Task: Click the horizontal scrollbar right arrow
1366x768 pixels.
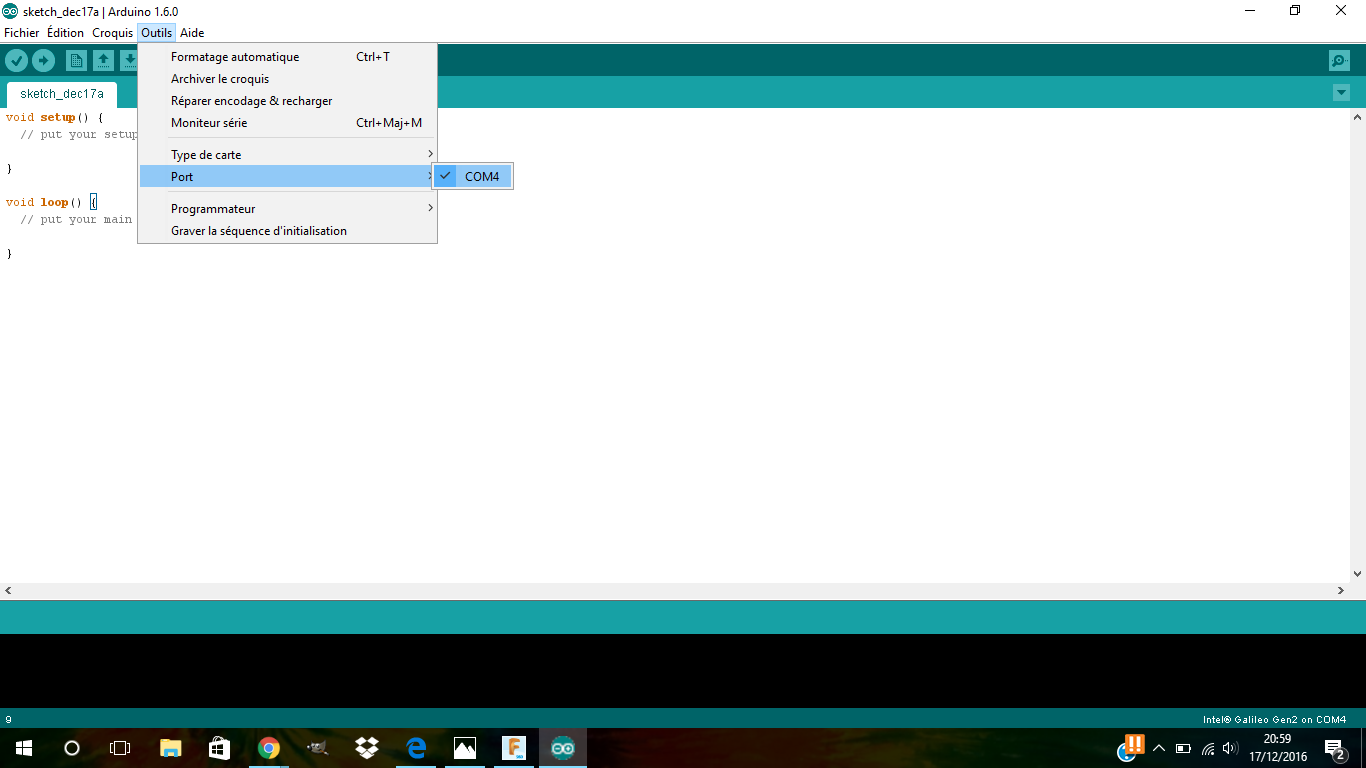Action: tap(1341, 591)
